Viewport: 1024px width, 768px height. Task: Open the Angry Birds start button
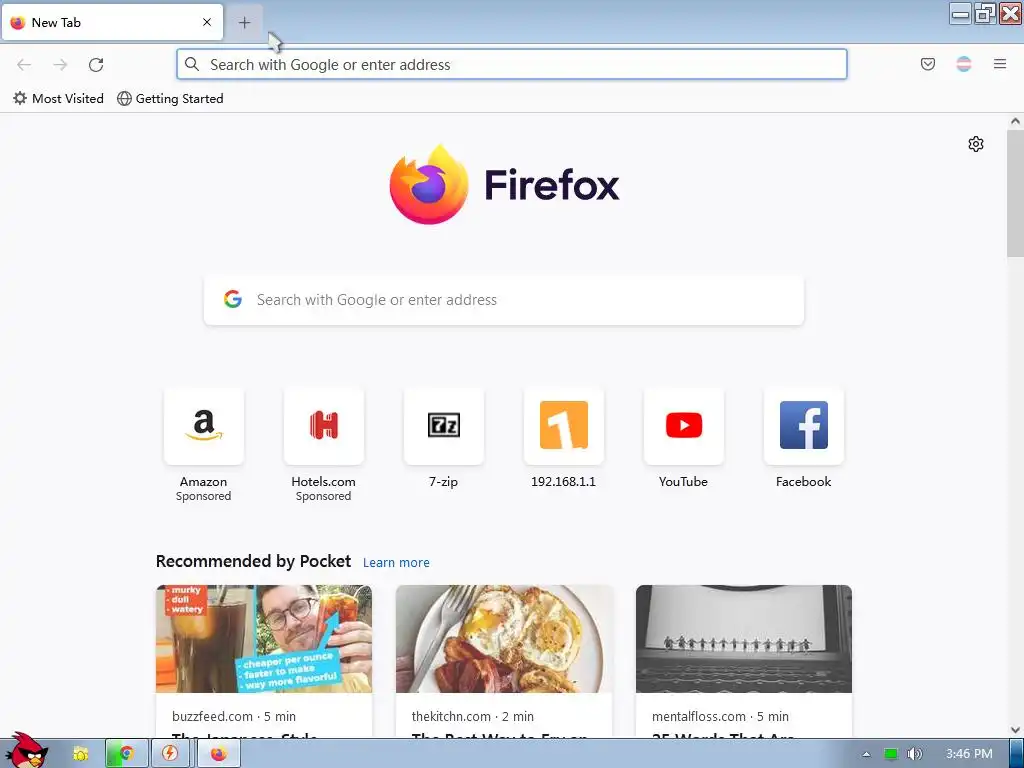[26, 750]
